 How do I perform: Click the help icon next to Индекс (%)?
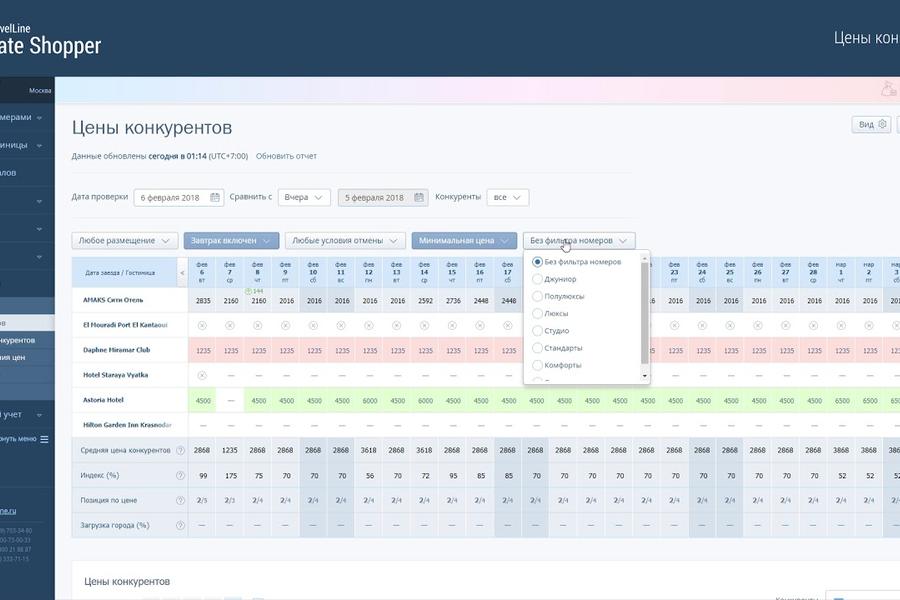179,475
